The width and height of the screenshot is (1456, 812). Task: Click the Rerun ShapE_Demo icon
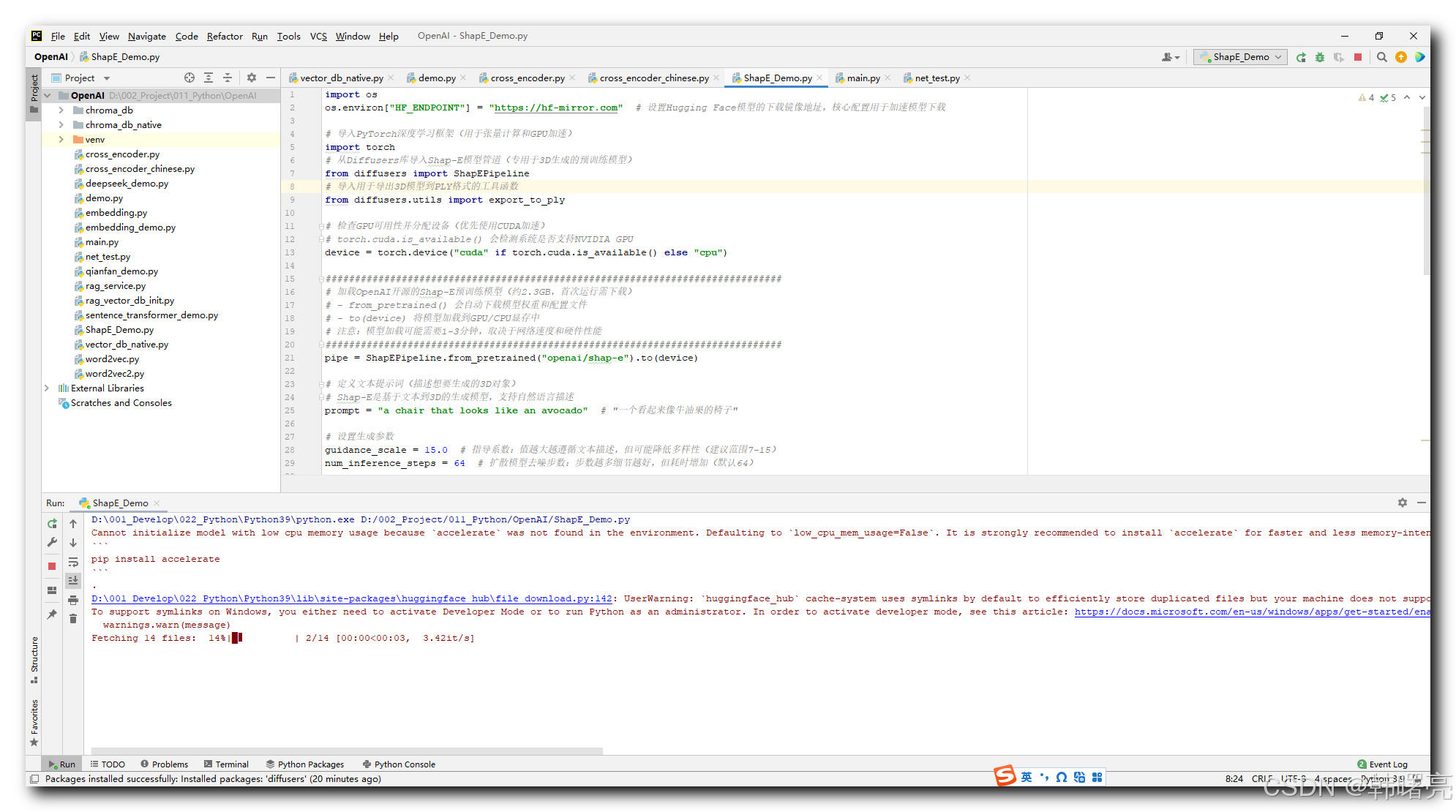click(52, 524)
